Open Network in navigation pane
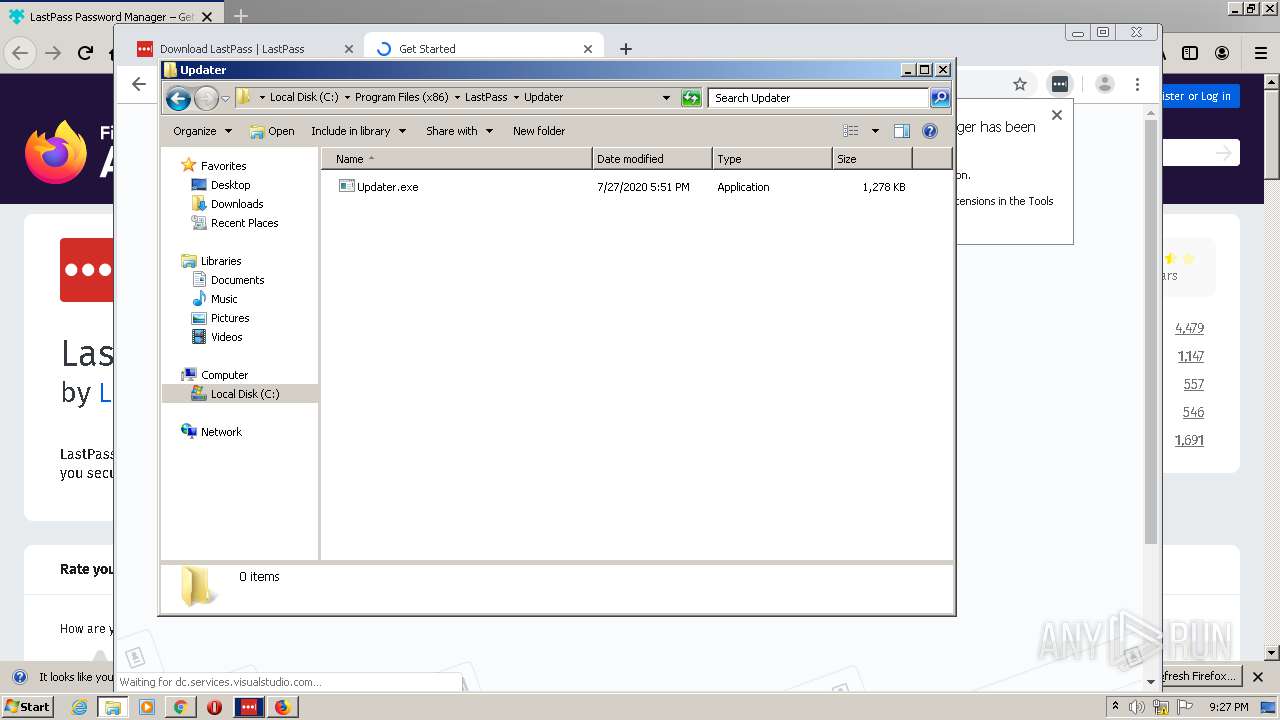 (221, 432)
